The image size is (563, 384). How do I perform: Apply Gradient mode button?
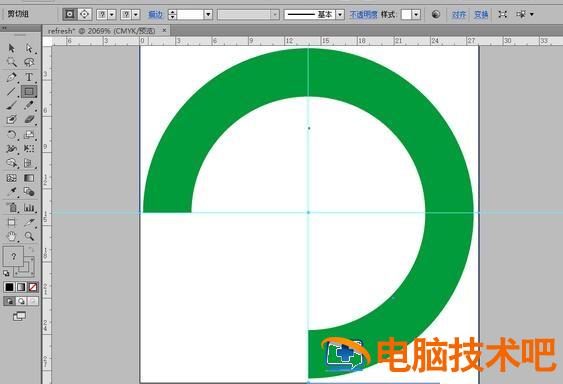click(21, 287)
